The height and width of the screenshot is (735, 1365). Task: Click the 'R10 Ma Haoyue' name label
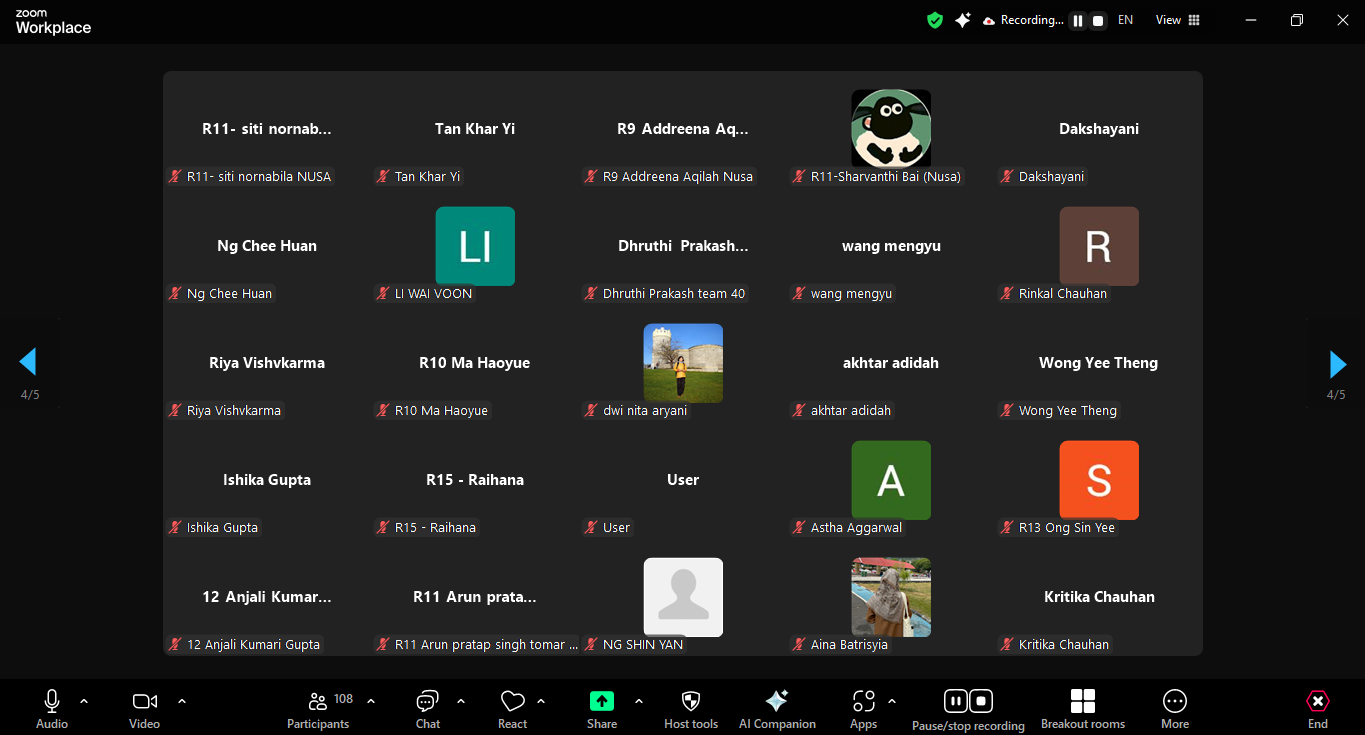coord(441,410)
